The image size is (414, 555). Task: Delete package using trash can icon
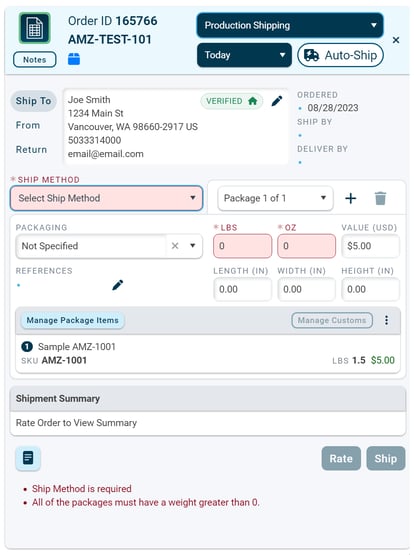click(x=380, y=198)
